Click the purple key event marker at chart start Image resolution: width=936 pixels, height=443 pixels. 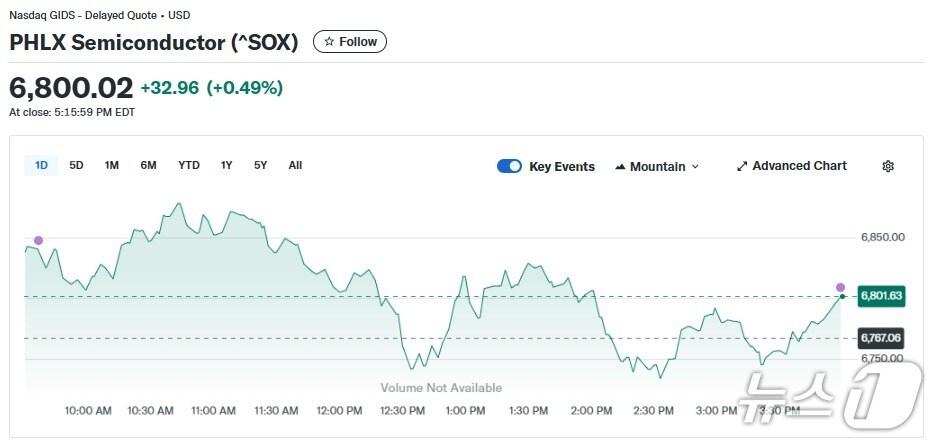point(38,240)
